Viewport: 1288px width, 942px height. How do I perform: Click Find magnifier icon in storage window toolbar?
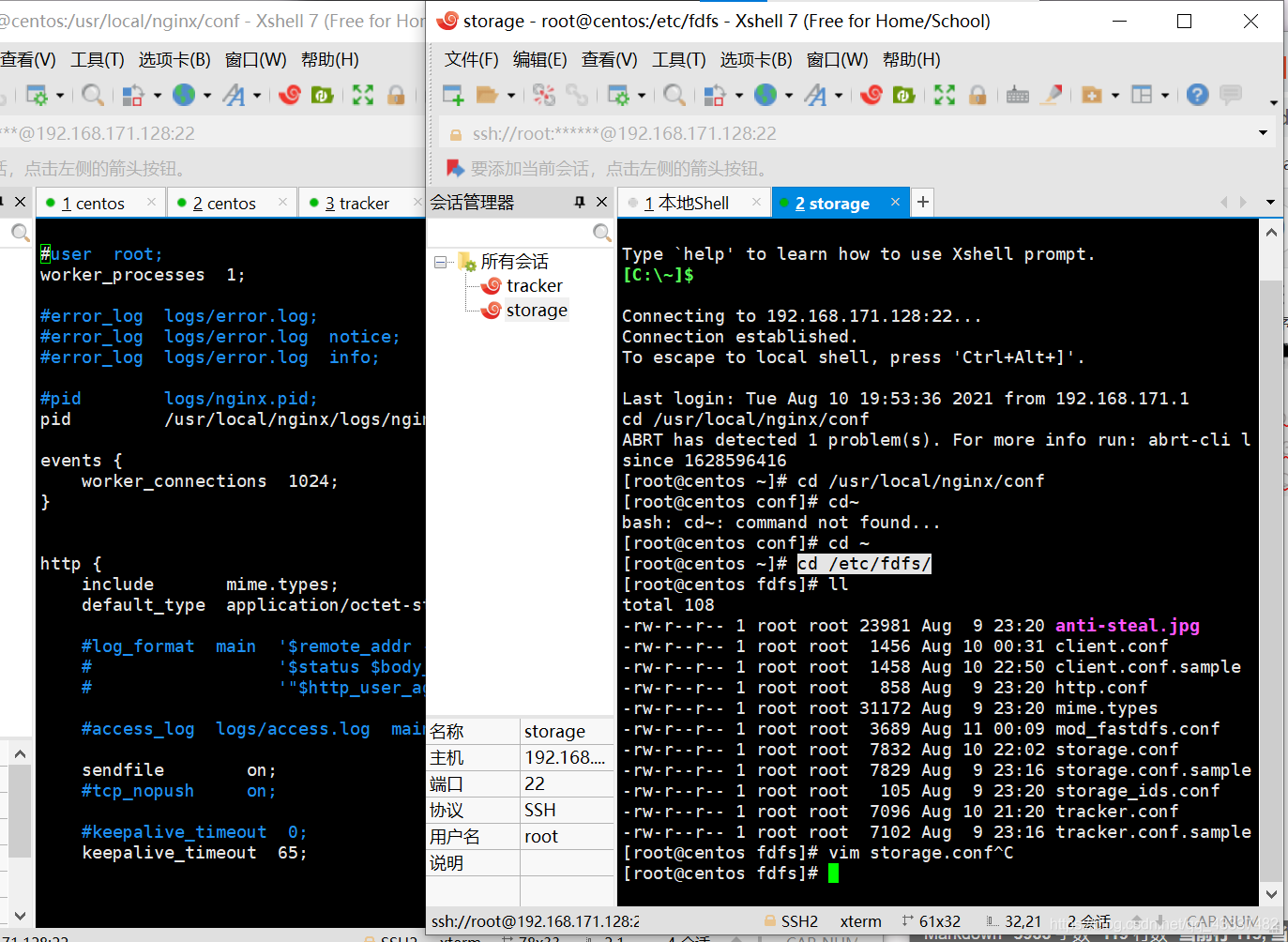pos(674,95)
